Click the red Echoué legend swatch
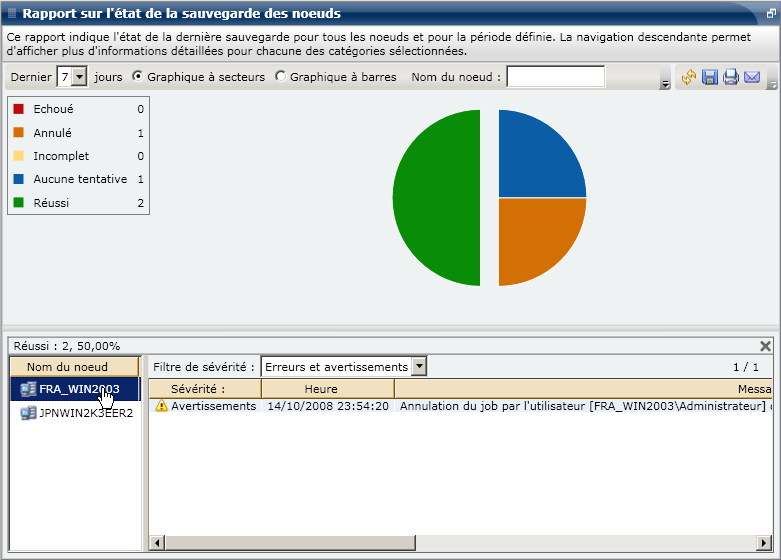This screenshot has width=781, height=560. point(18,109)
